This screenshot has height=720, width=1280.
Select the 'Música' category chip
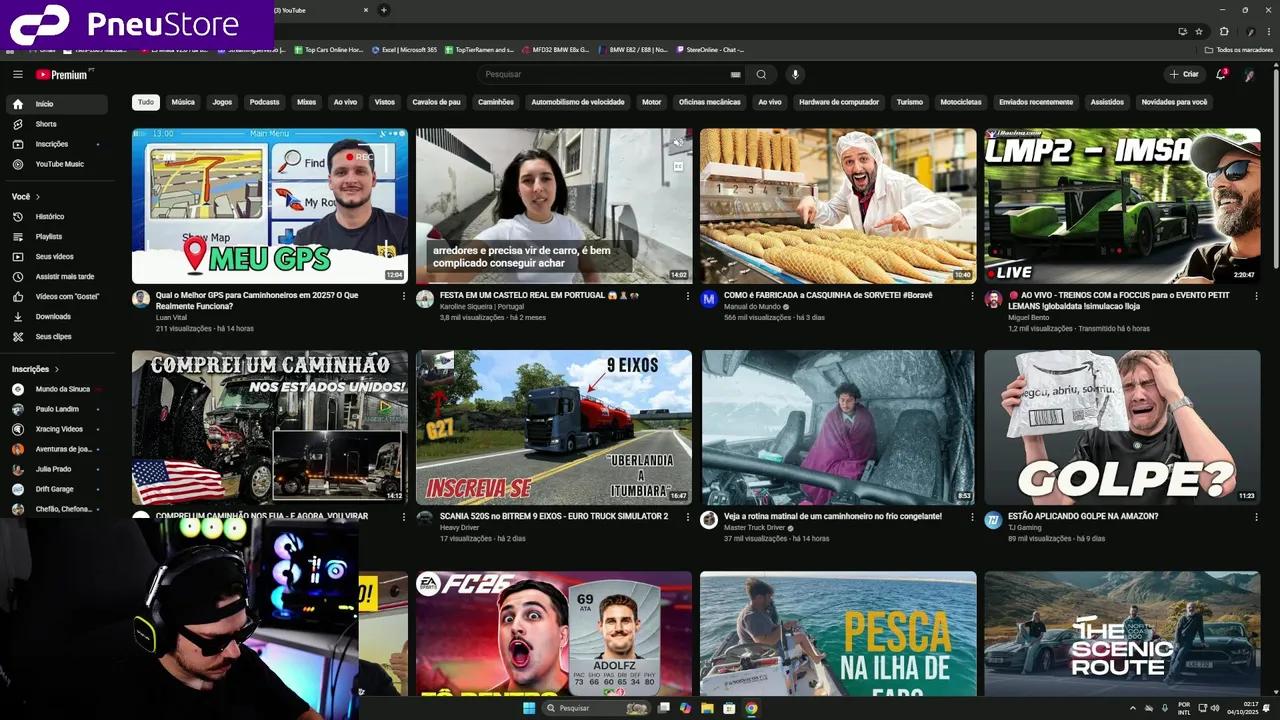[183, 102]
